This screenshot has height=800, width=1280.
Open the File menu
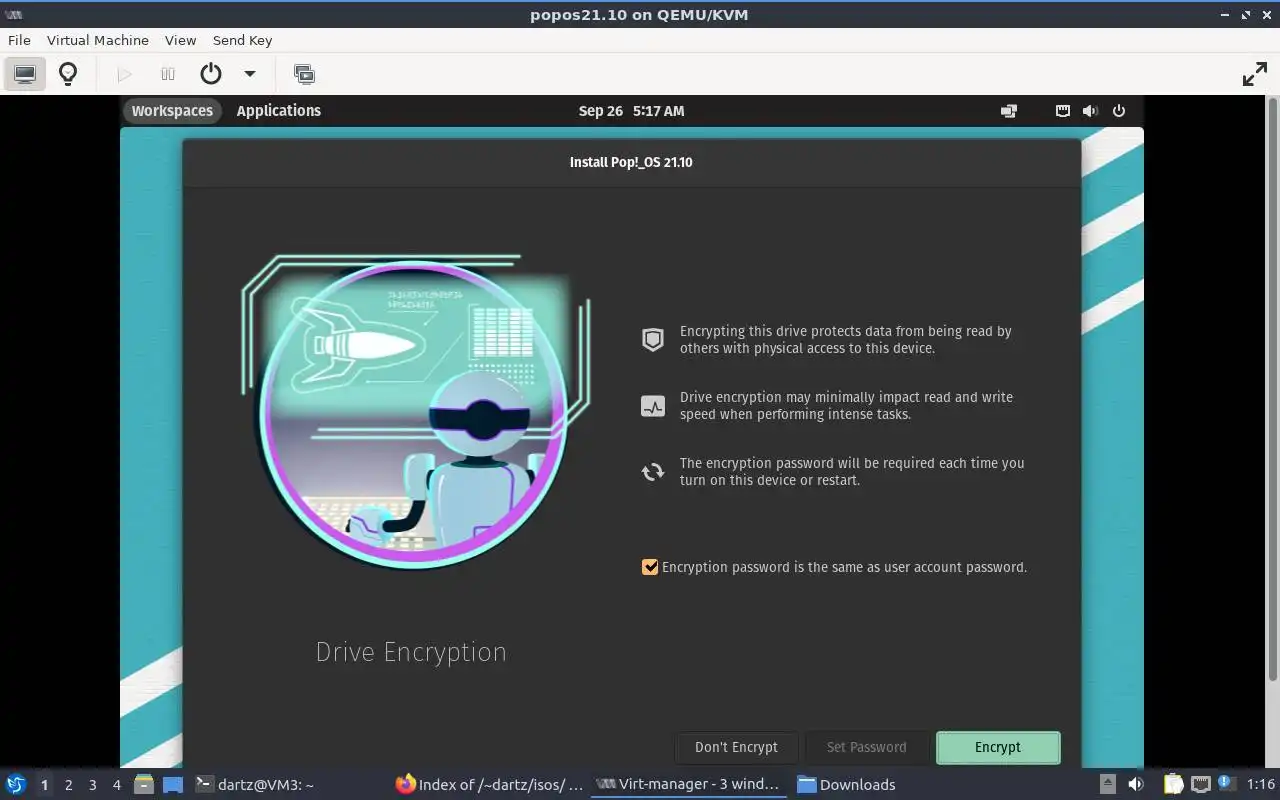tap(19, 40)
